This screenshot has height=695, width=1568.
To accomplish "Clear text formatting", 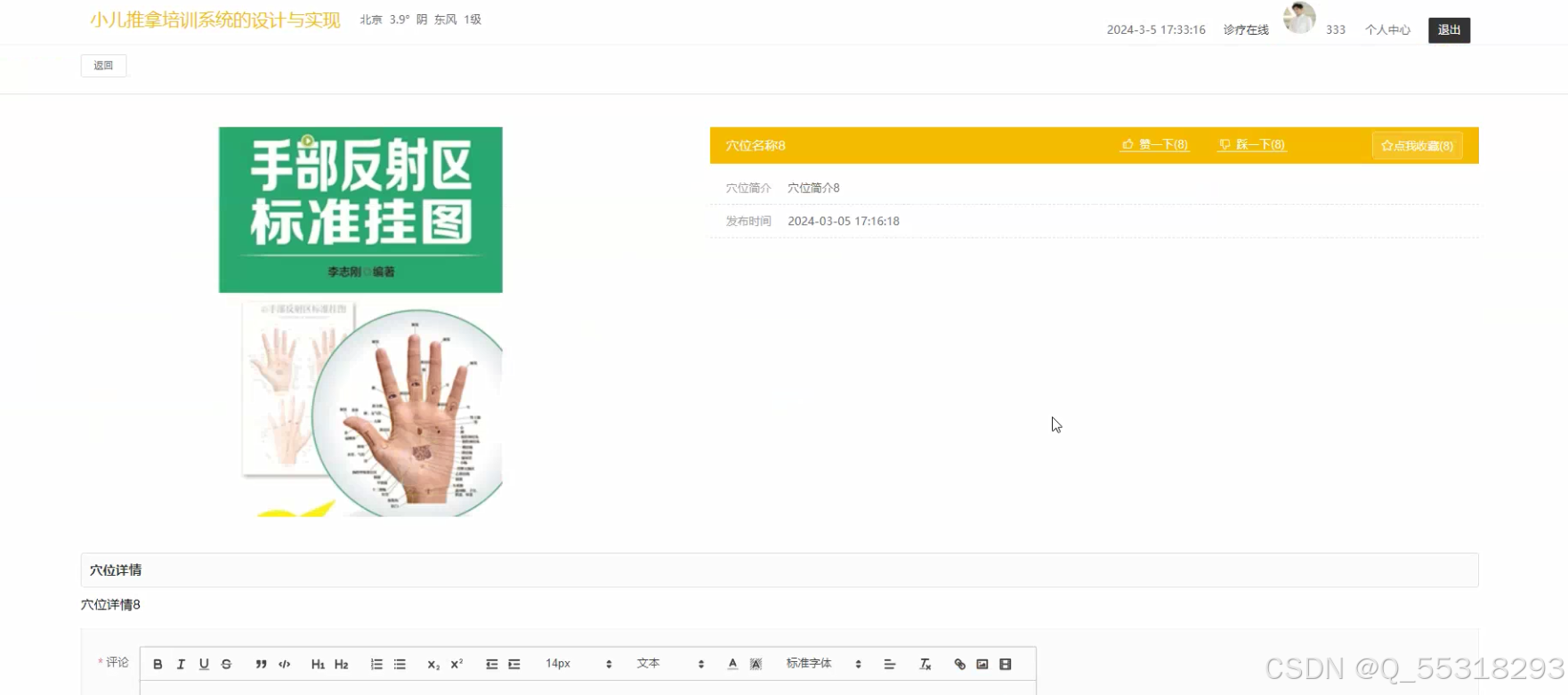I will pos(925,664).
